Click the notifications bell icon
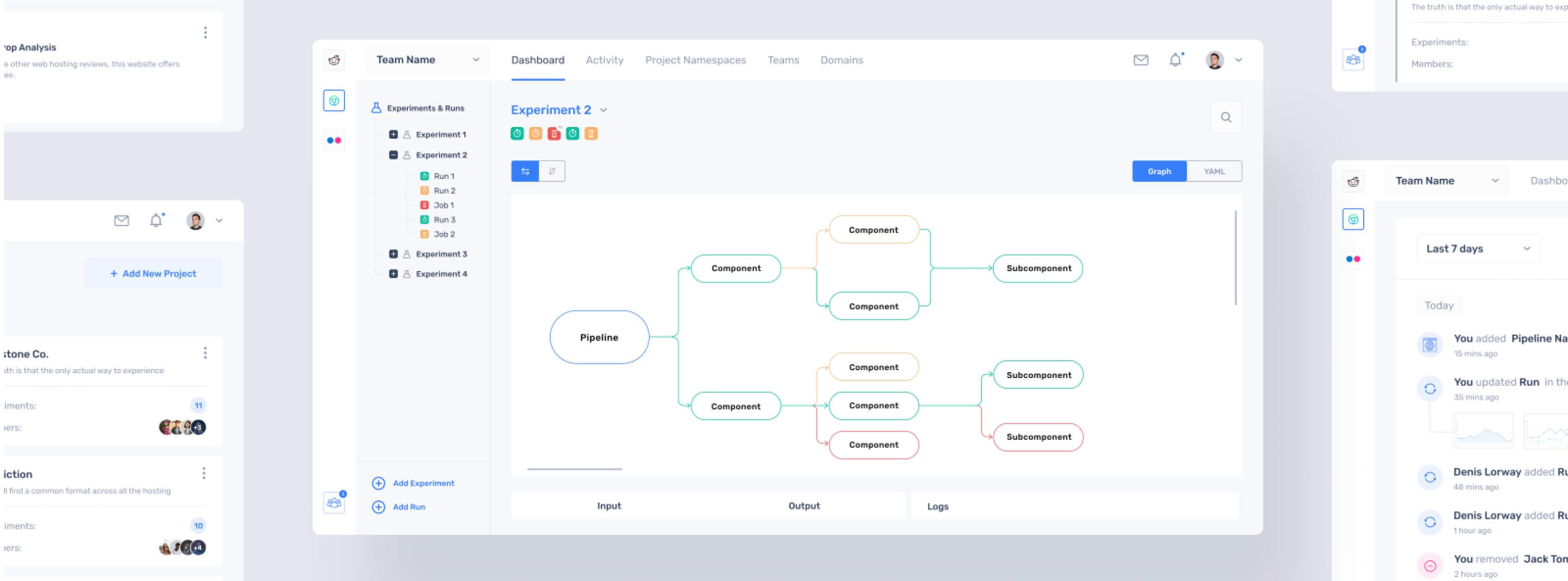The width and height of the screenshot is (1568, 581). 1175,60
